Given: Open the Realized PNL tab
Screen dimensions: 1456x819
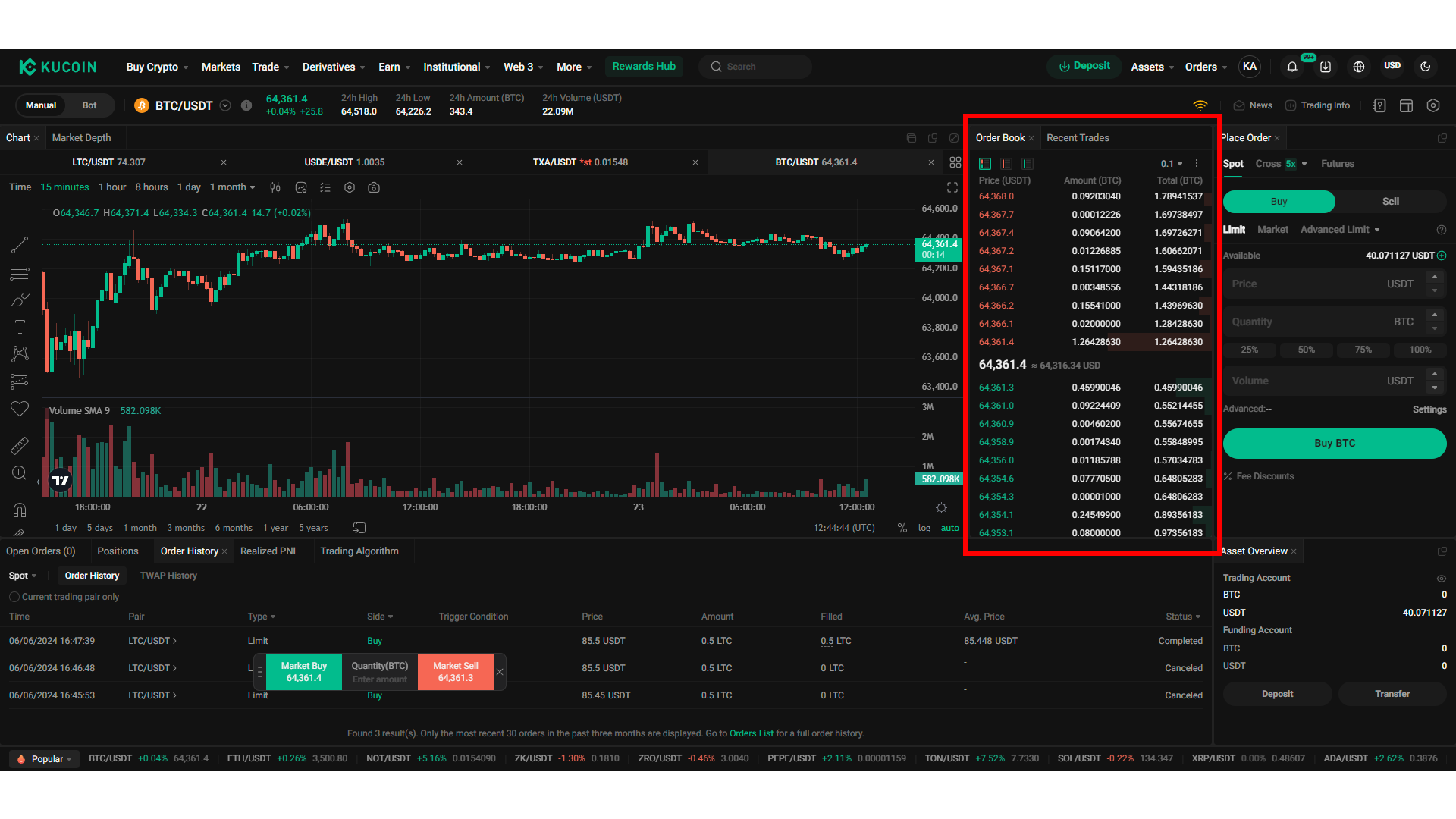Looking at the screenshot, I should [269, 551].
